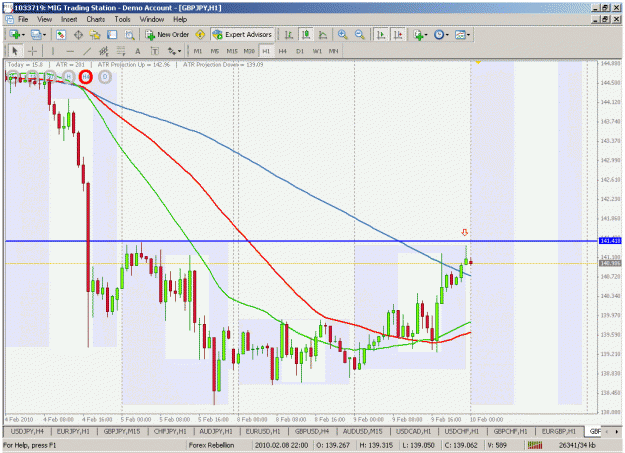Screen dimensions: 625x453
Task: Open the Insert menu
Action: [x=69, y=19]
